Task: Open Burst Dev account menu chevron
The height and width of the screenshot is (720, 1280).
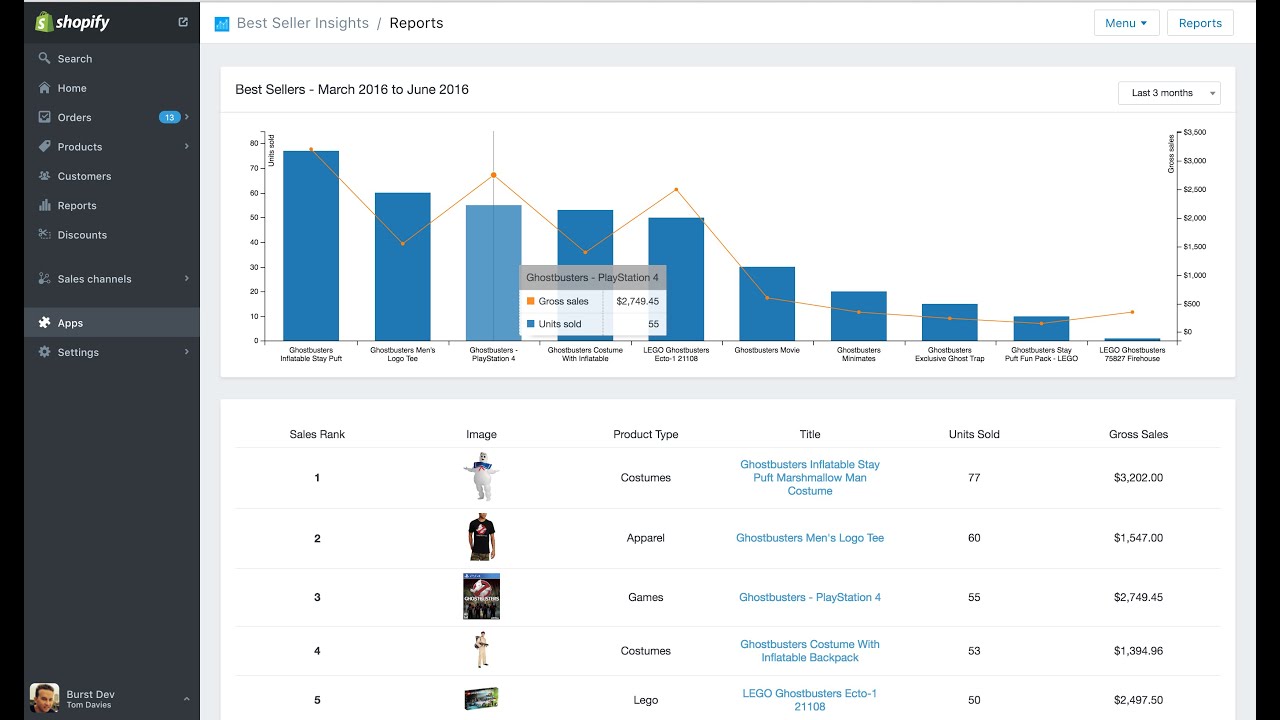Action: tap(186, 699)
